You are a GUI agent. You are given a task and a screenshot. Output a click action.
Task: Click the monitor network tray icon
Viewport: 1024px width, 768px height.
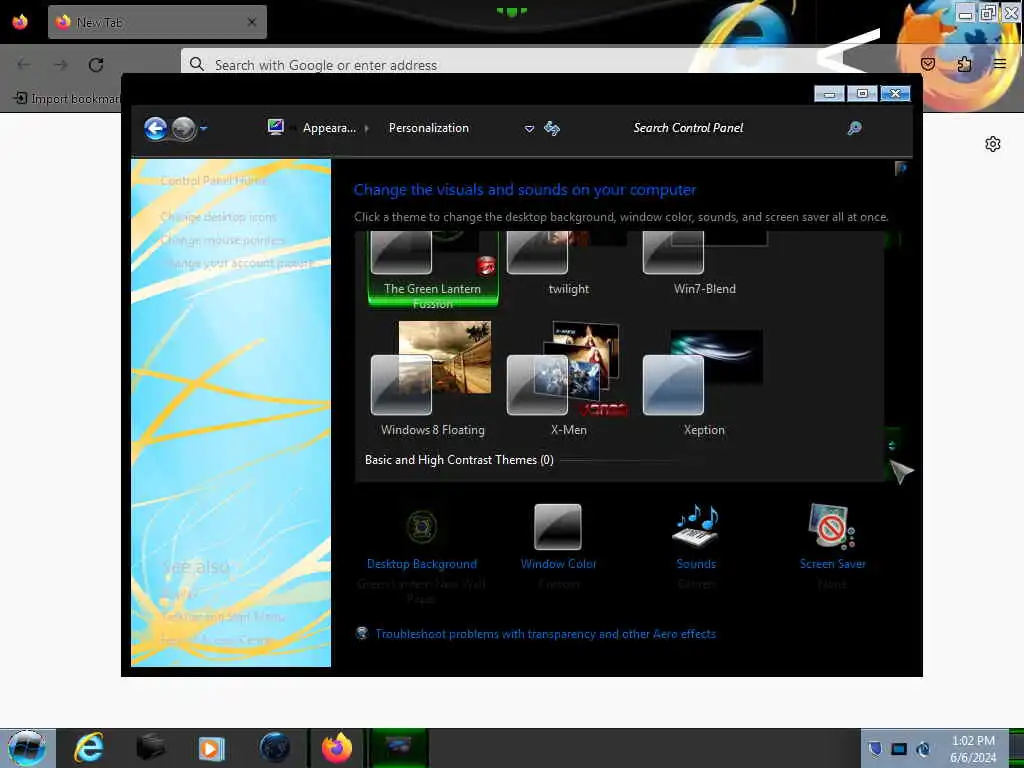tap(899, 749)
